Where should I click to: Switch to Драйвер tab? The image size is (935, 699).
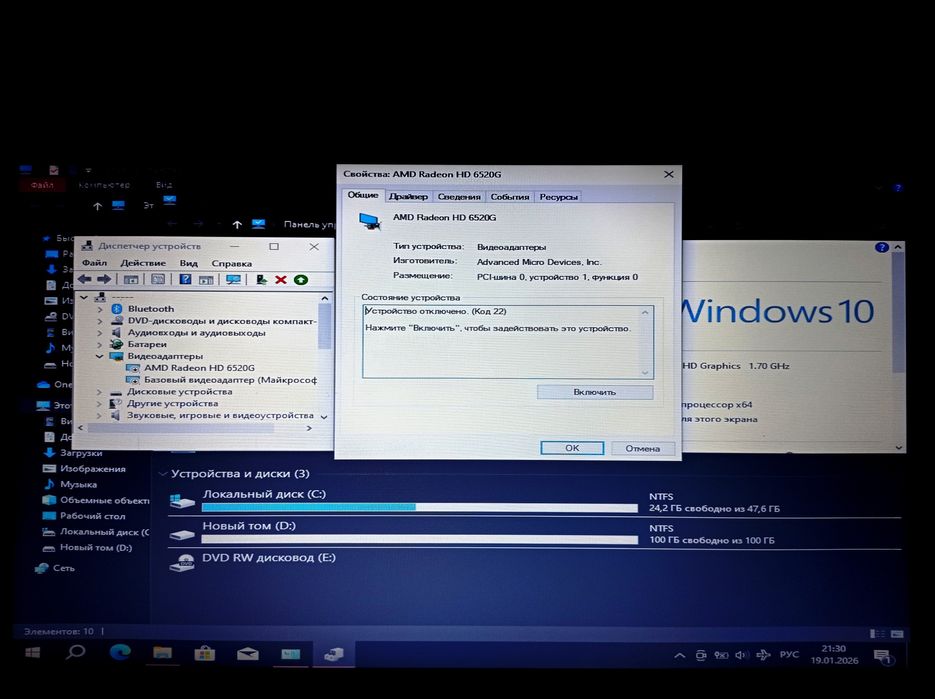[x=408, y=197]
